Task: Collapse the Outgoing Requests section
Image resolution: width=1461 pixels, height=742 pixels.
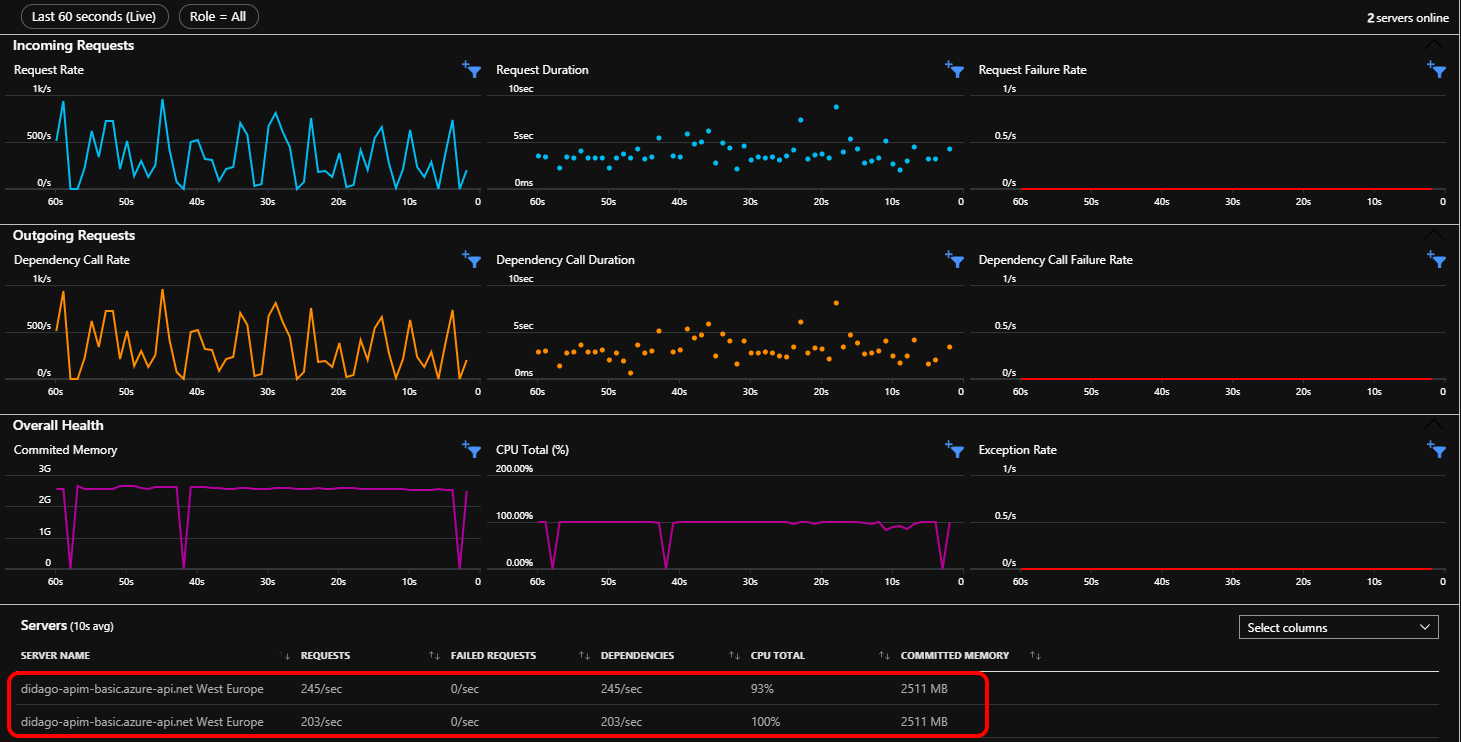Action: tap(1433, 235)
